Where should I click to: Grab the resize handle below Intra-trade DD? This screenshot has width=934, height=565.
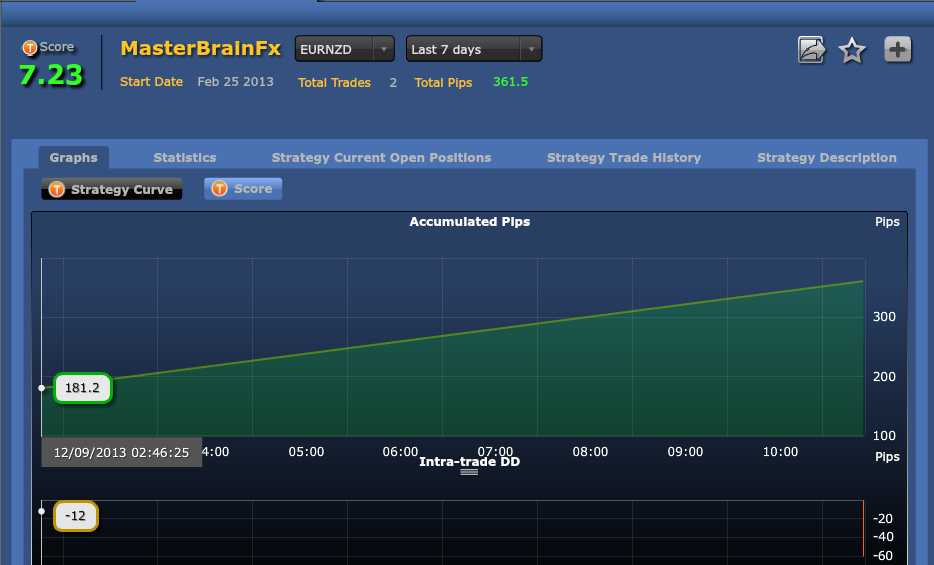[469, 472]
